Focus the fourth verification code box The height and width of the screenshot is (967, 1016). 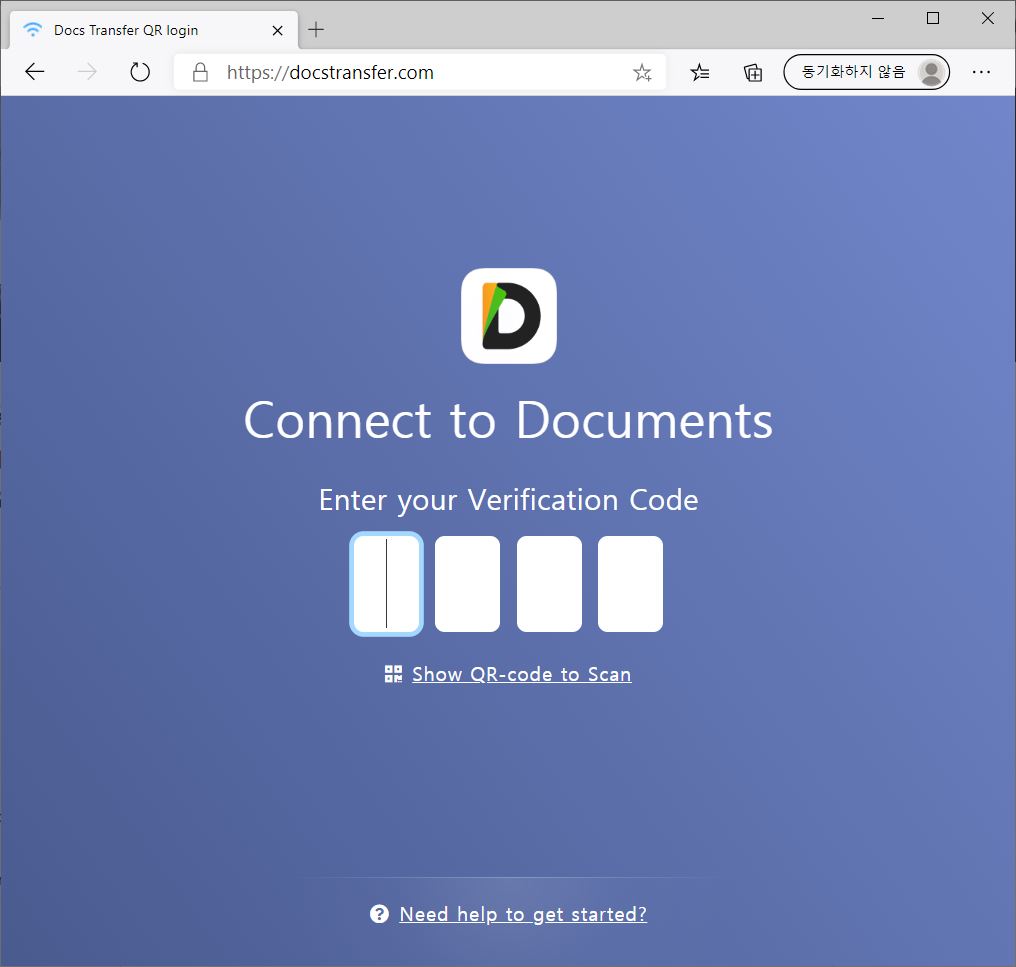[x=630, y=583]
